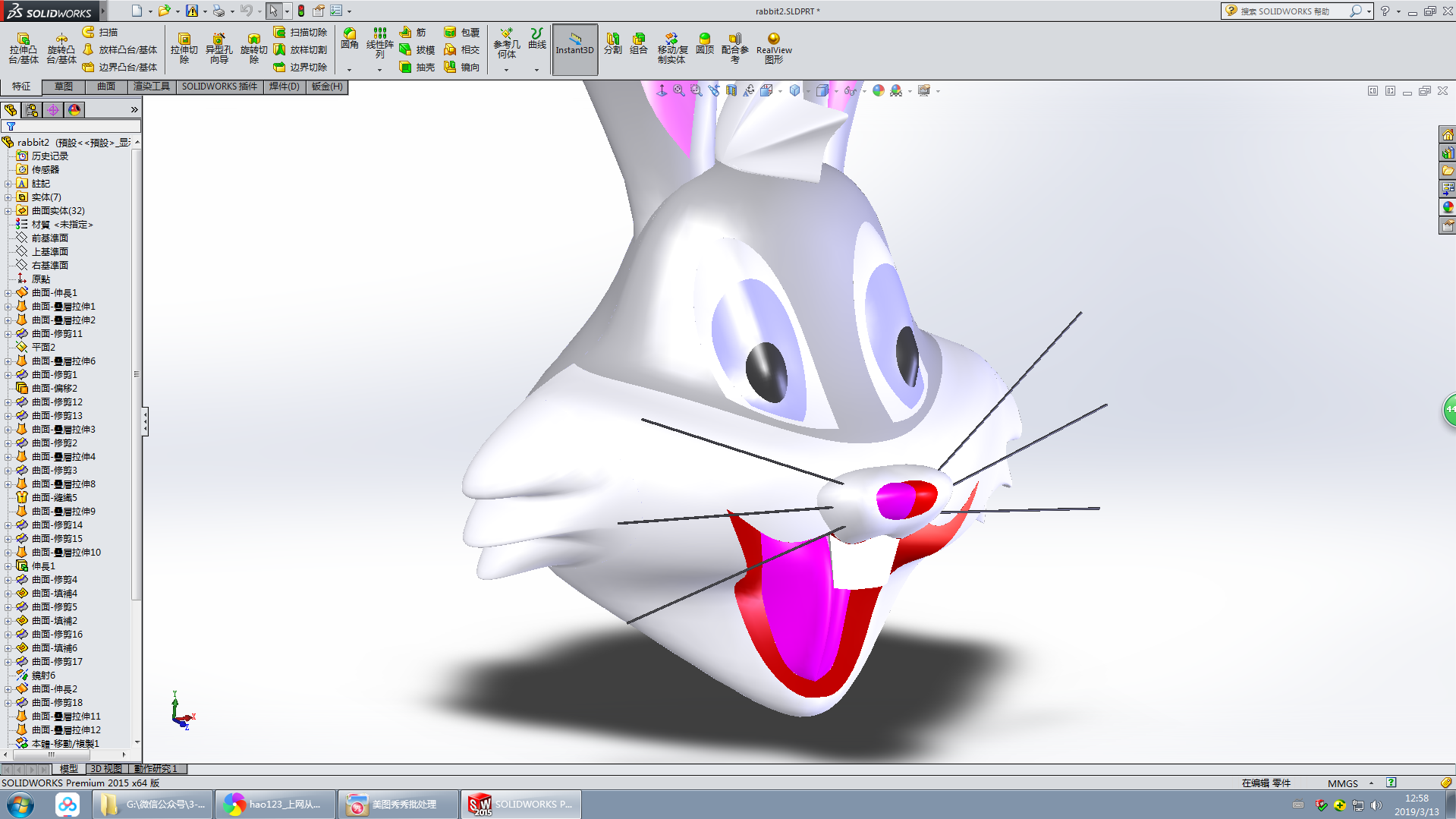Screen dimensions: 1456x819
Task: Select the 相交 intersect tool
Action: coord(461,49)
